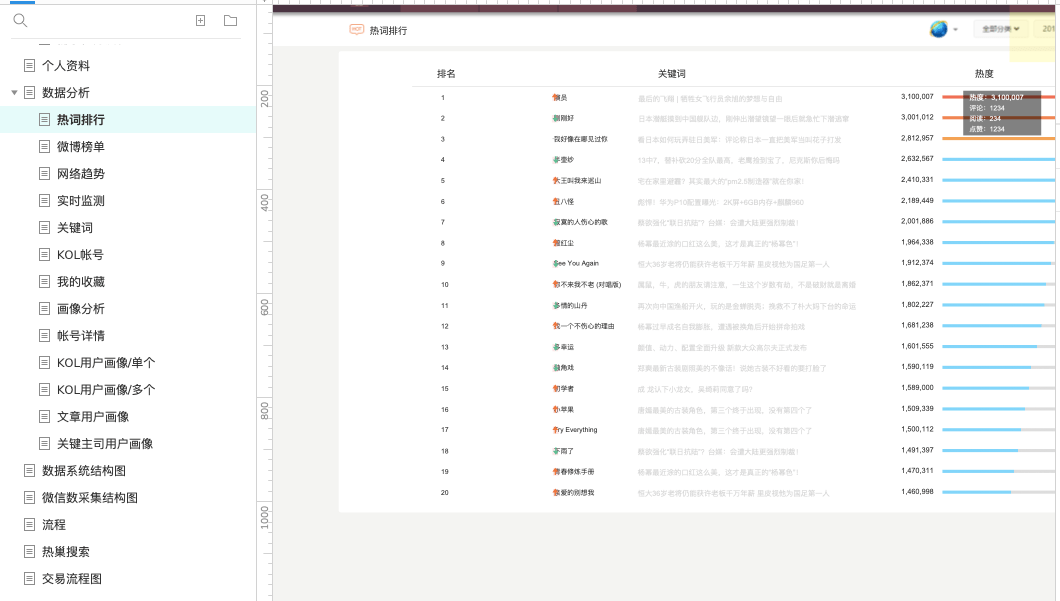The width and height of the screenshot is (1060, 601).
Task: Open the 热巢搜索 page
Action: [x=66, y=552]
